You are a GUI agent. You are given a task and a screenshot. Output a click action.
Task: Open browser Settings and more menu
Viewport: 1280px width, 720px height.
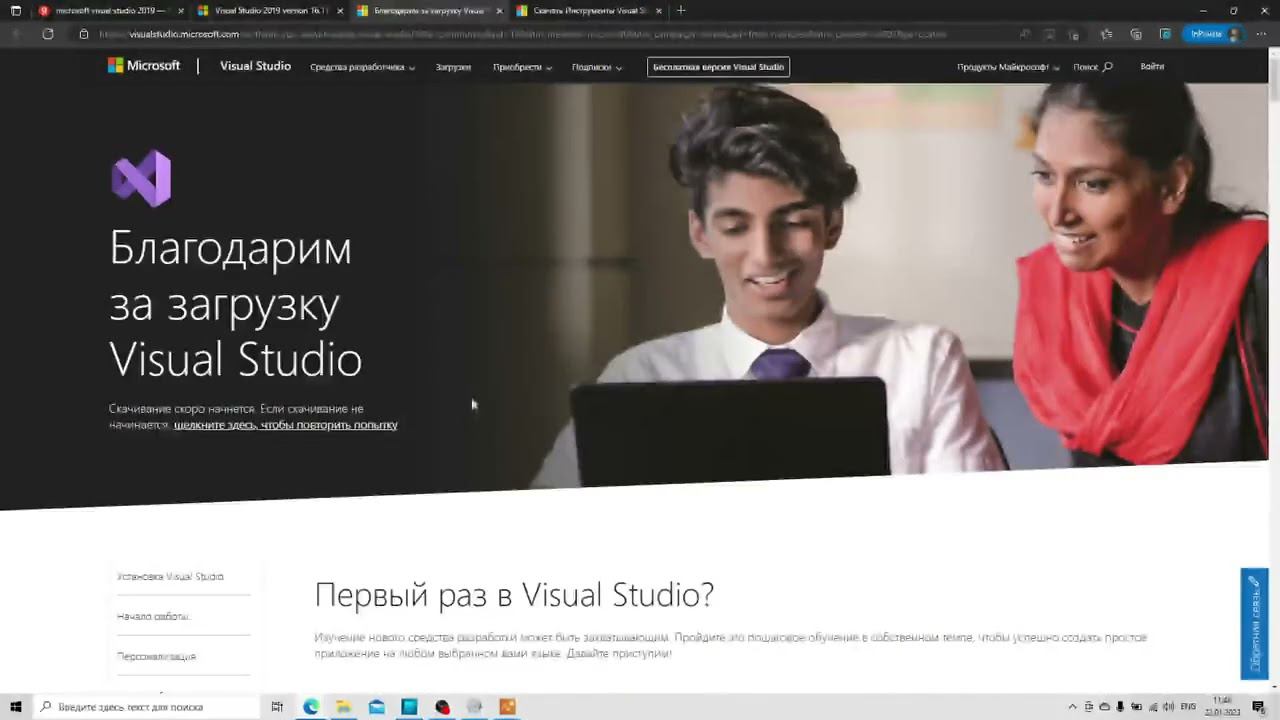coord(1262,34)
